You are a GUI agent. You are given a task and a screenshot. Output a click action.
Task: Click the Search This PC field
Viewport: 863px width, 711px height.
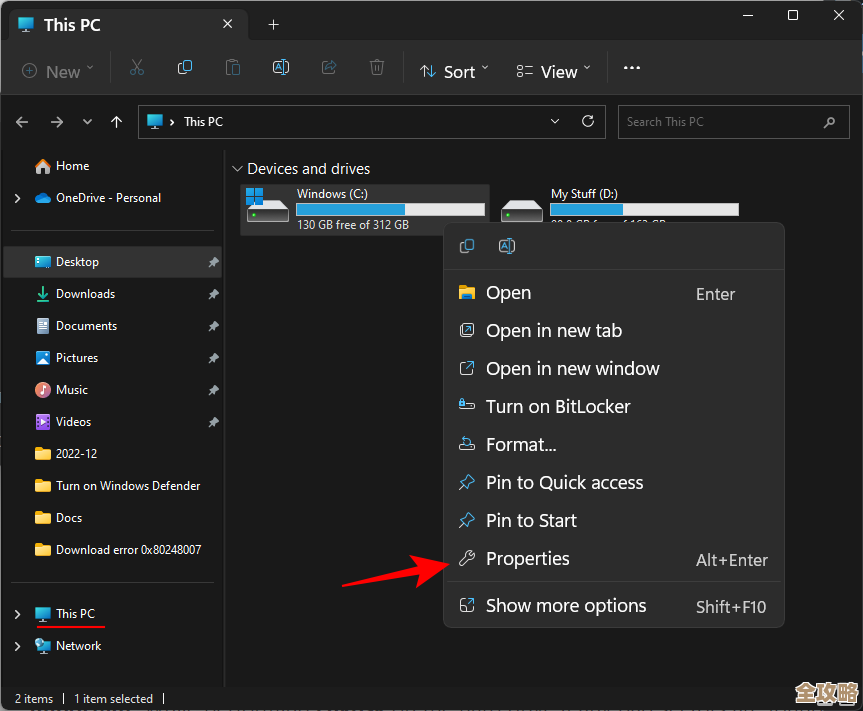720,122
